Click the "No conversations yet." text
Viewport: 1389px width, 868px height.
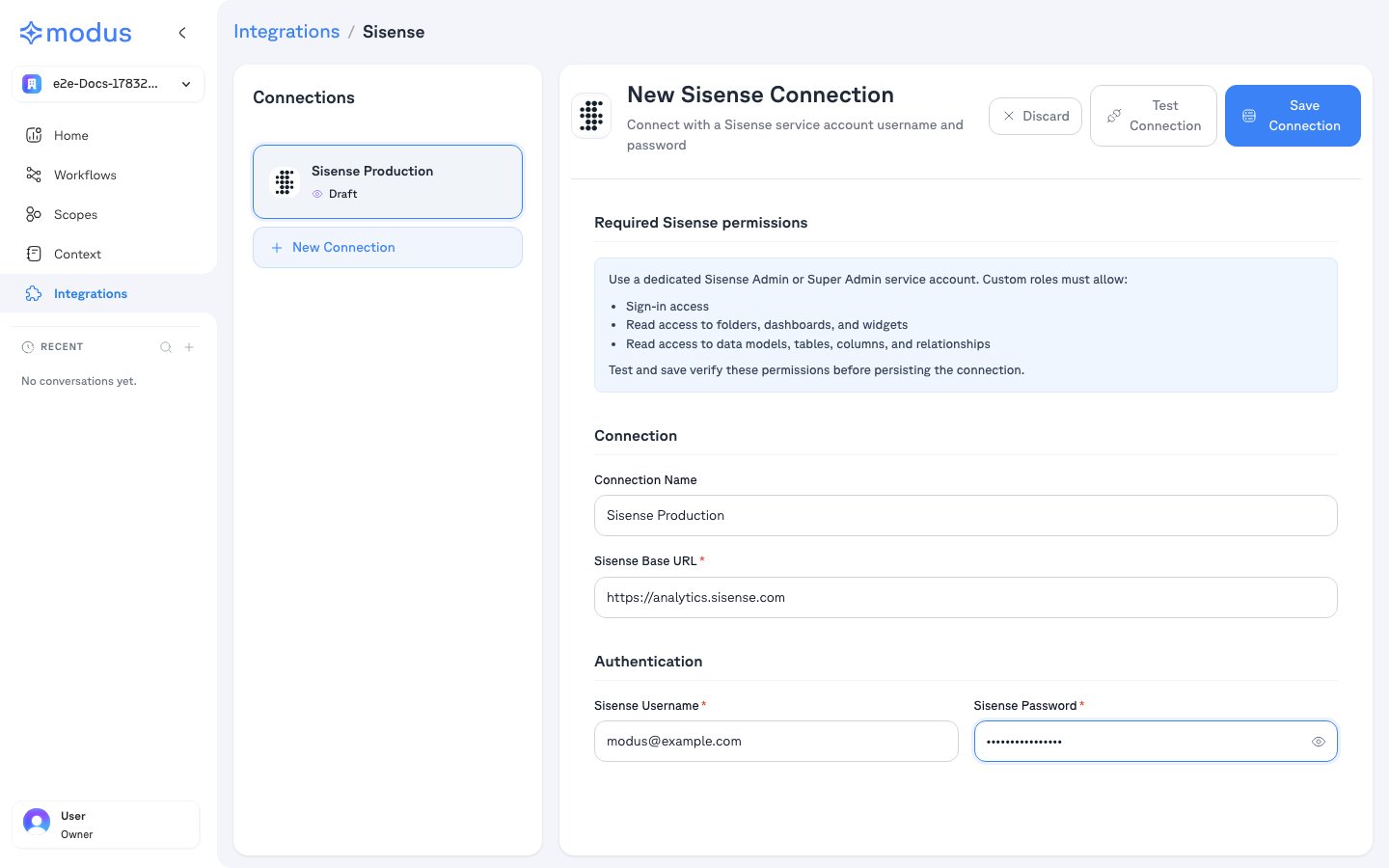[x=79, y=381]
